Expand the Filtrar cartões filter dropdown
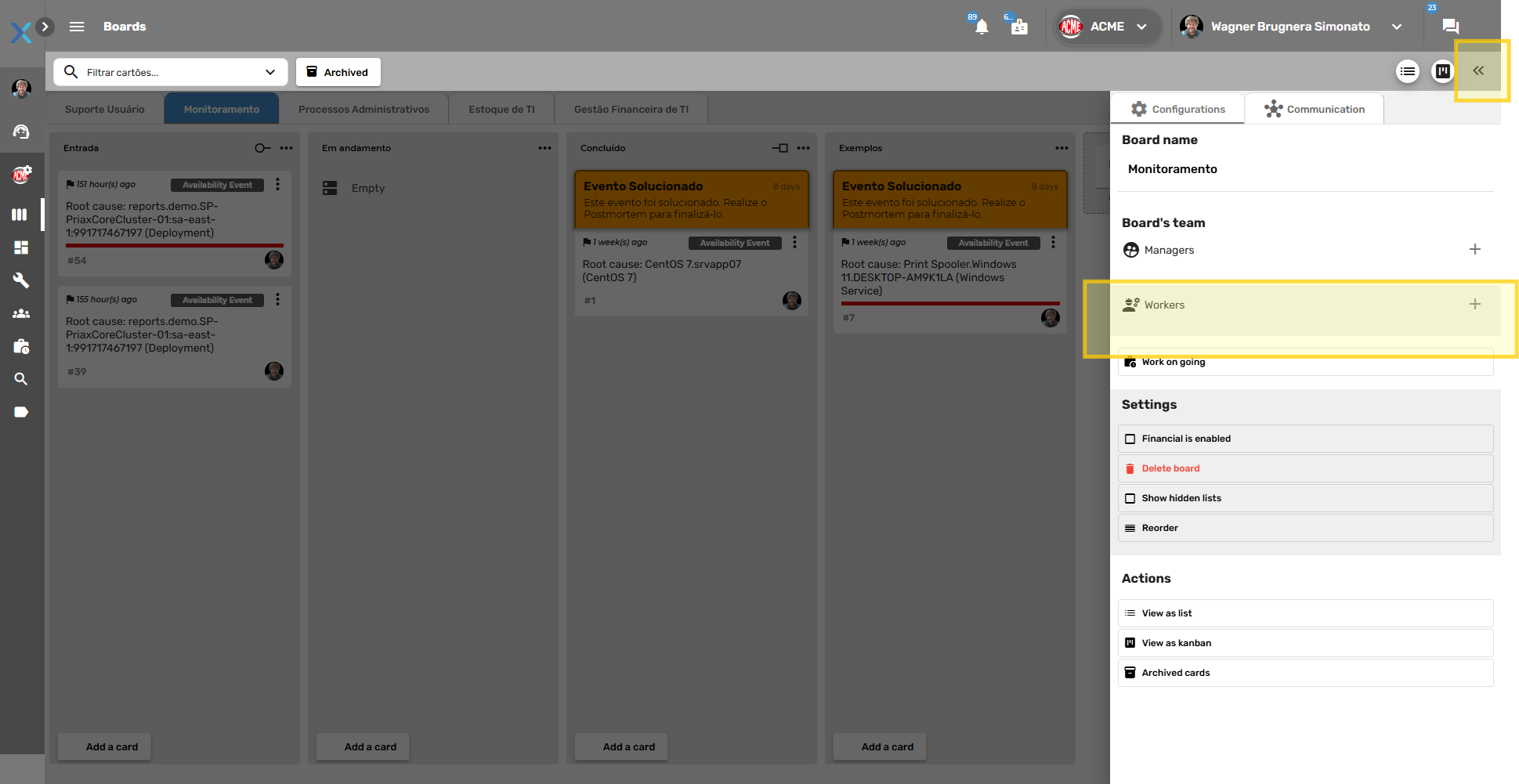Viewport: 1519px width, 784px height. tap(270, 73)
